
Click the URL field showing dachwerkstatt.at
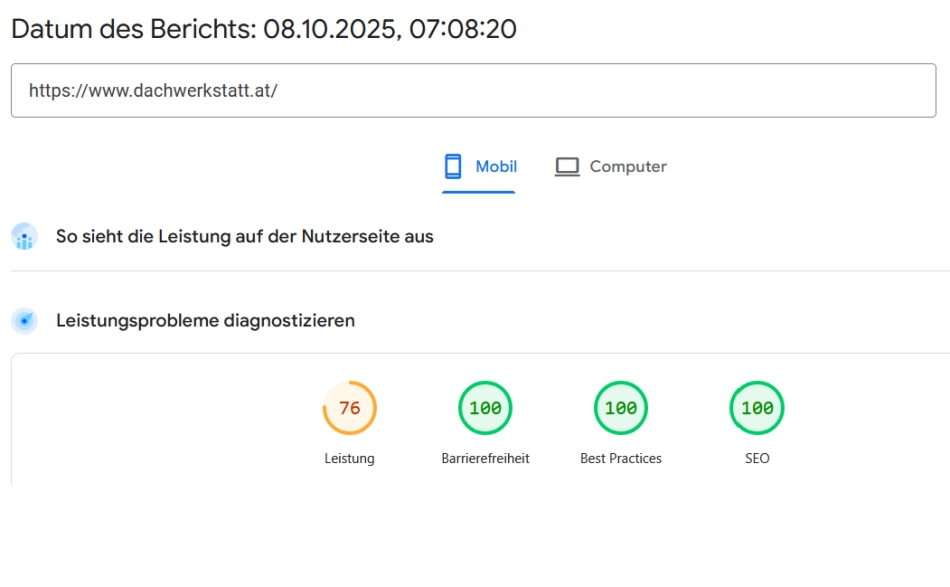tap(473, 90)
